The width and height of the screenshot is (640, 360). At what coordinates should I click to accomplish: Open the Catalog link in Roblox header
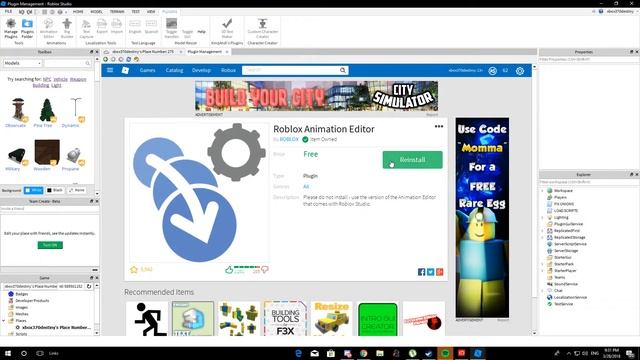[174, 70]
